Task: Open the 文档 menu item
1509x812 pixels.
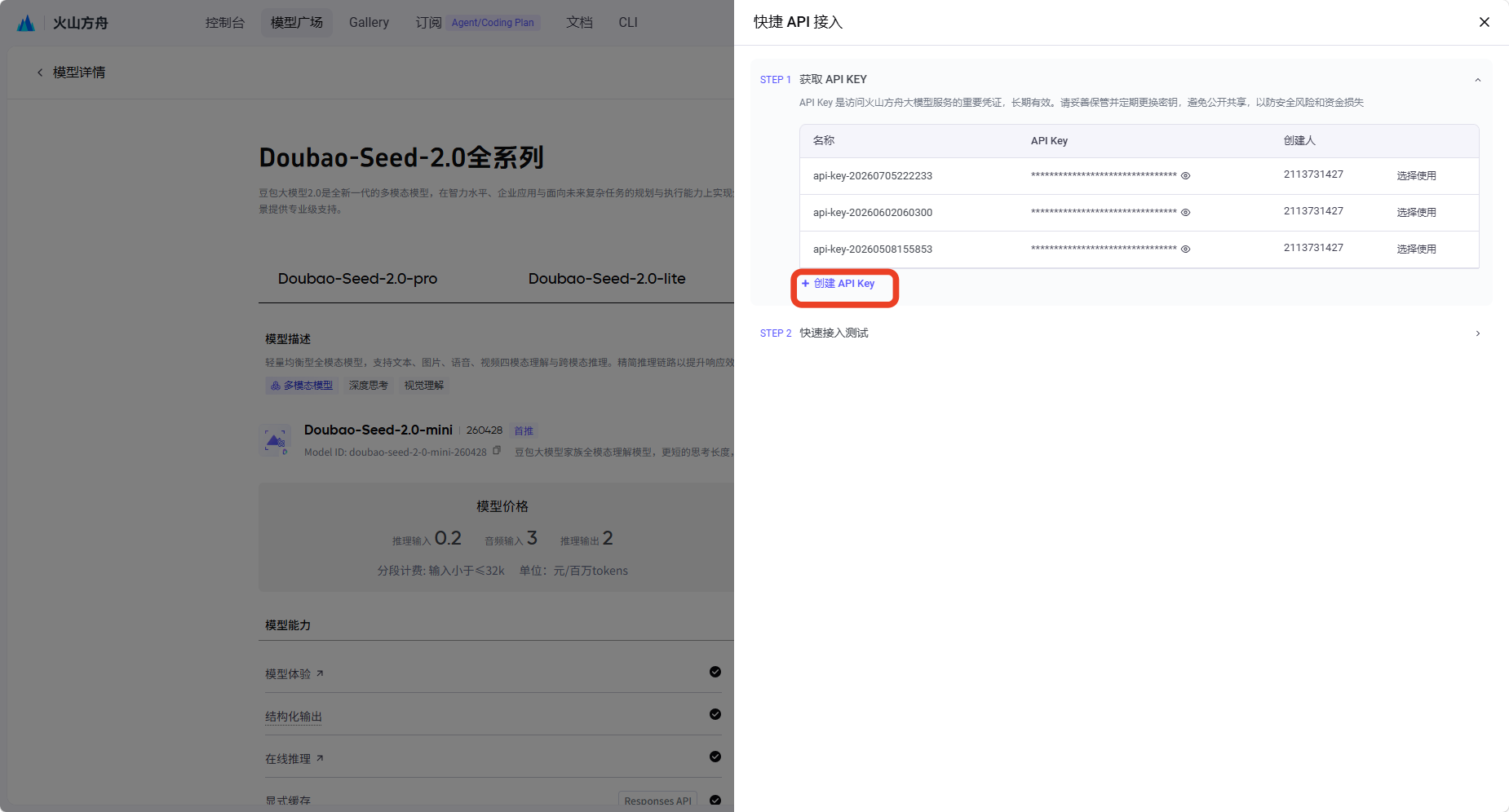Action: coord(579,23)
